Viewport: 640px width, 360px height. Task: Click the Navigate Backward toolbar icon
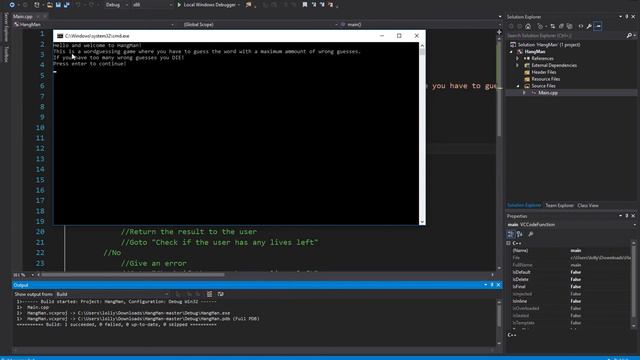pyautogui.click(x=12, y=5)
